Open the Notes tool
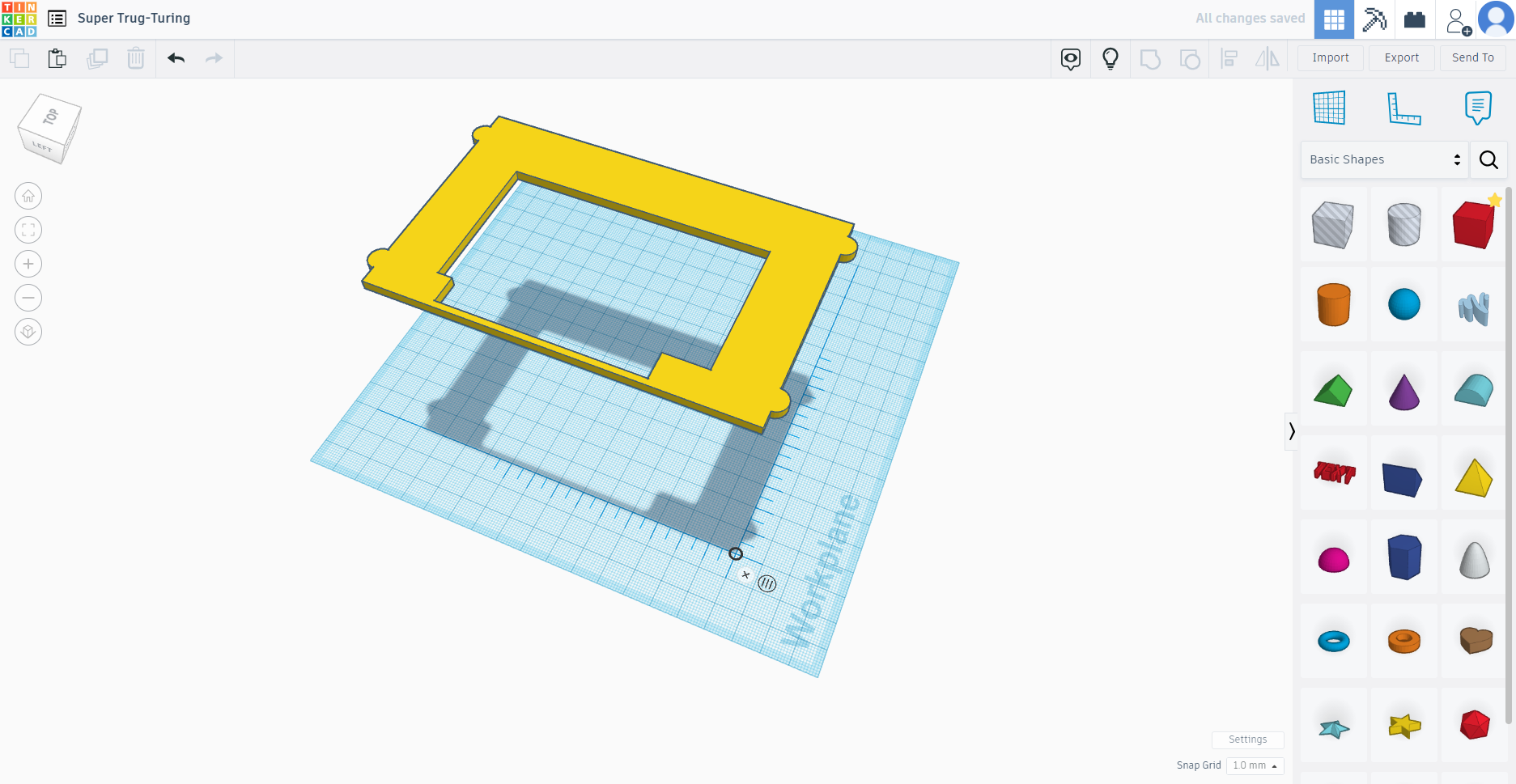The image size is (1516, 784). [x=1477, y=107]
